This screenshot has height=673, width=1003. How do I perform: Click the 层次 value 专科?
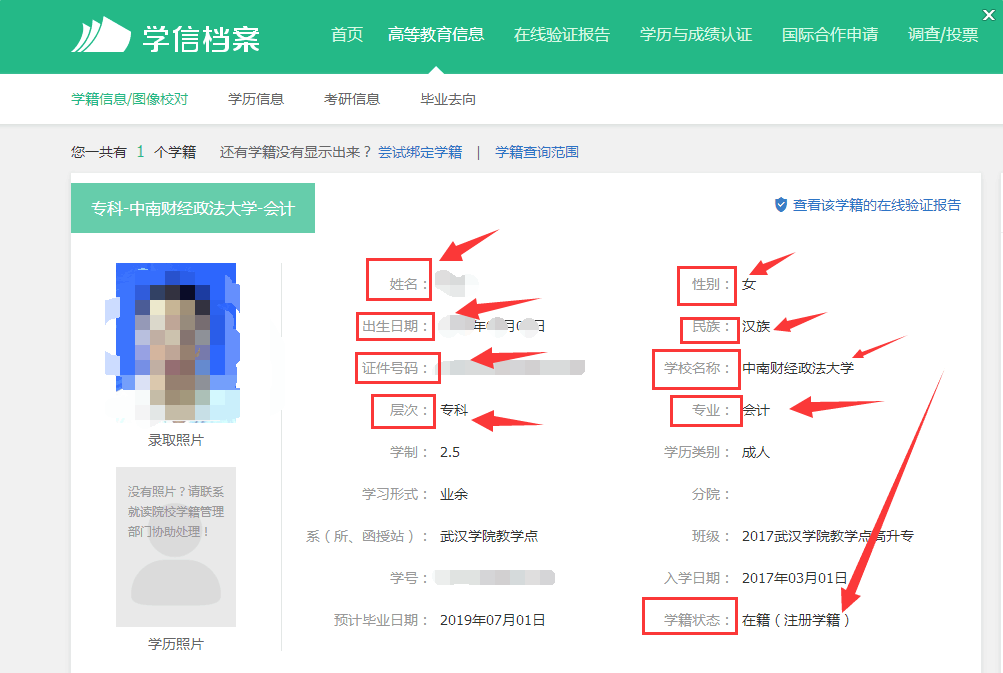[x=454, y=410]
